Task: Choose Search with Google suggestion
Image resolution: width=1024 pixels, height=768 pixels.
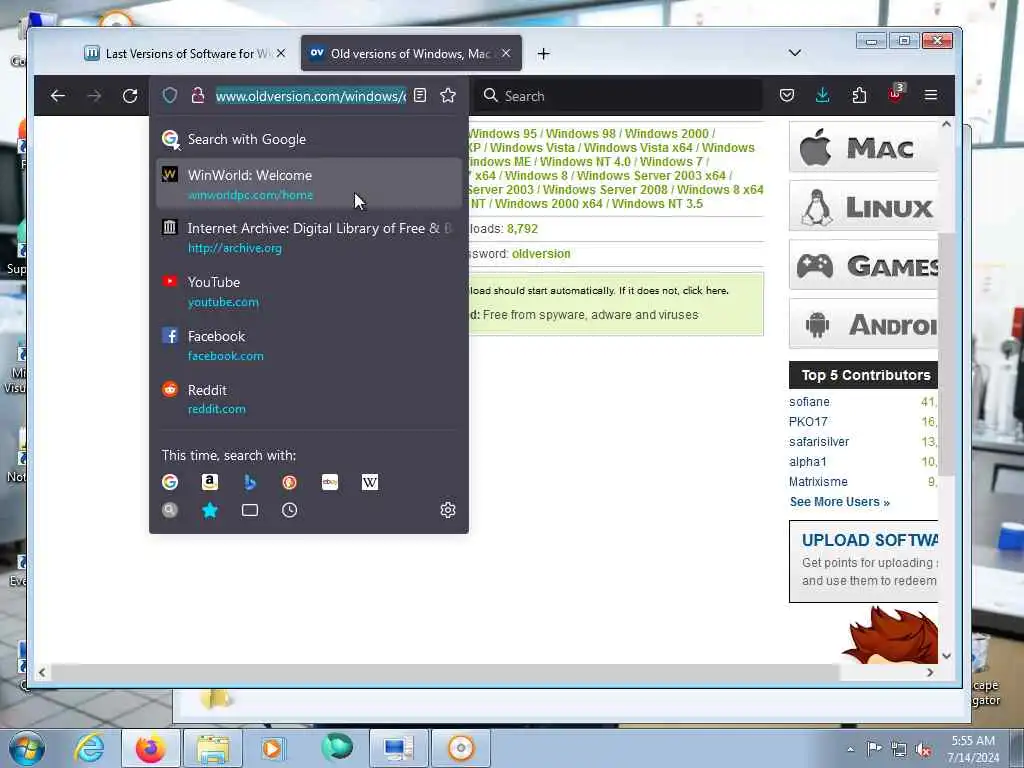Action: click(x=308, y=139)
